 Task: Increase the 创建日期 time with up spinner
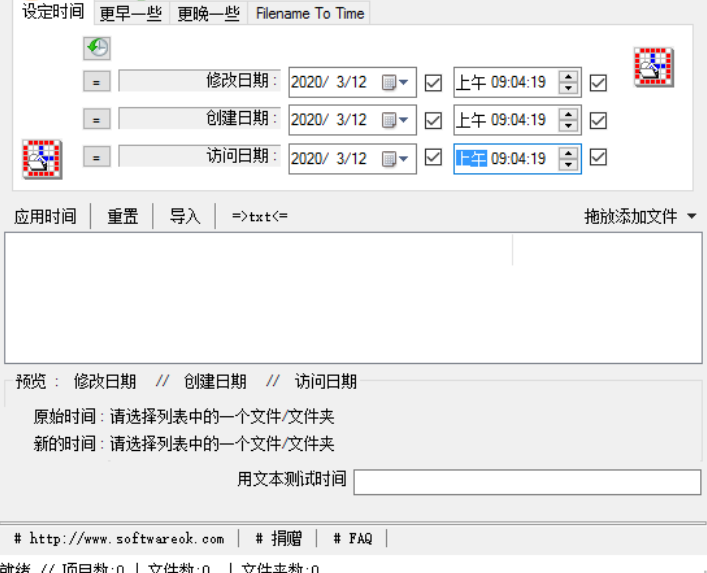[x=568, y=115]
